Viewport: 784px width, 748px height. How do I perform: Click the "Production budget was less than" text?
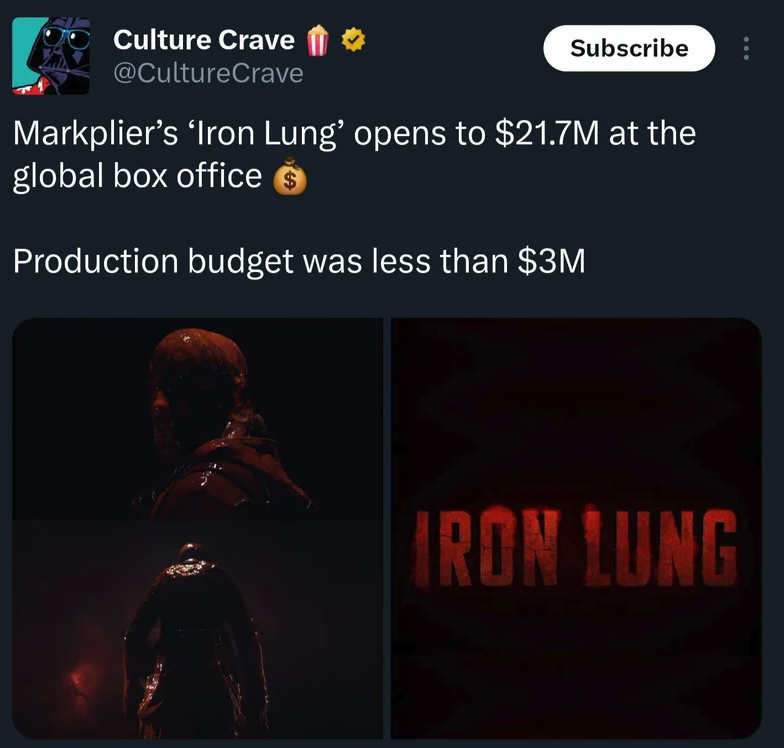coord(260,262)
